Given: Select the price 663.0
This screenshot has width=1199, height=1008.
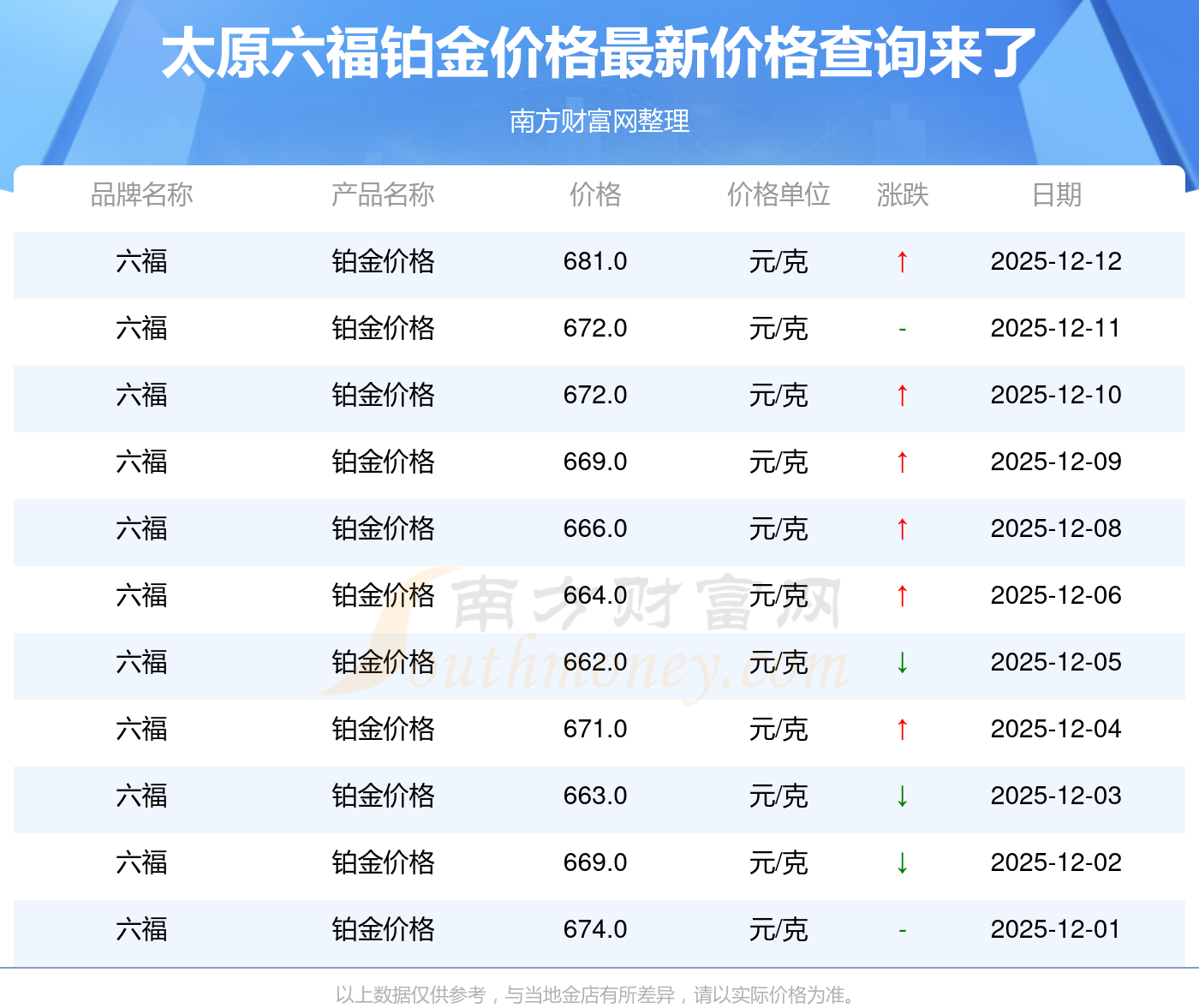Looking at the screenshot, I should [x=595, y=796].
